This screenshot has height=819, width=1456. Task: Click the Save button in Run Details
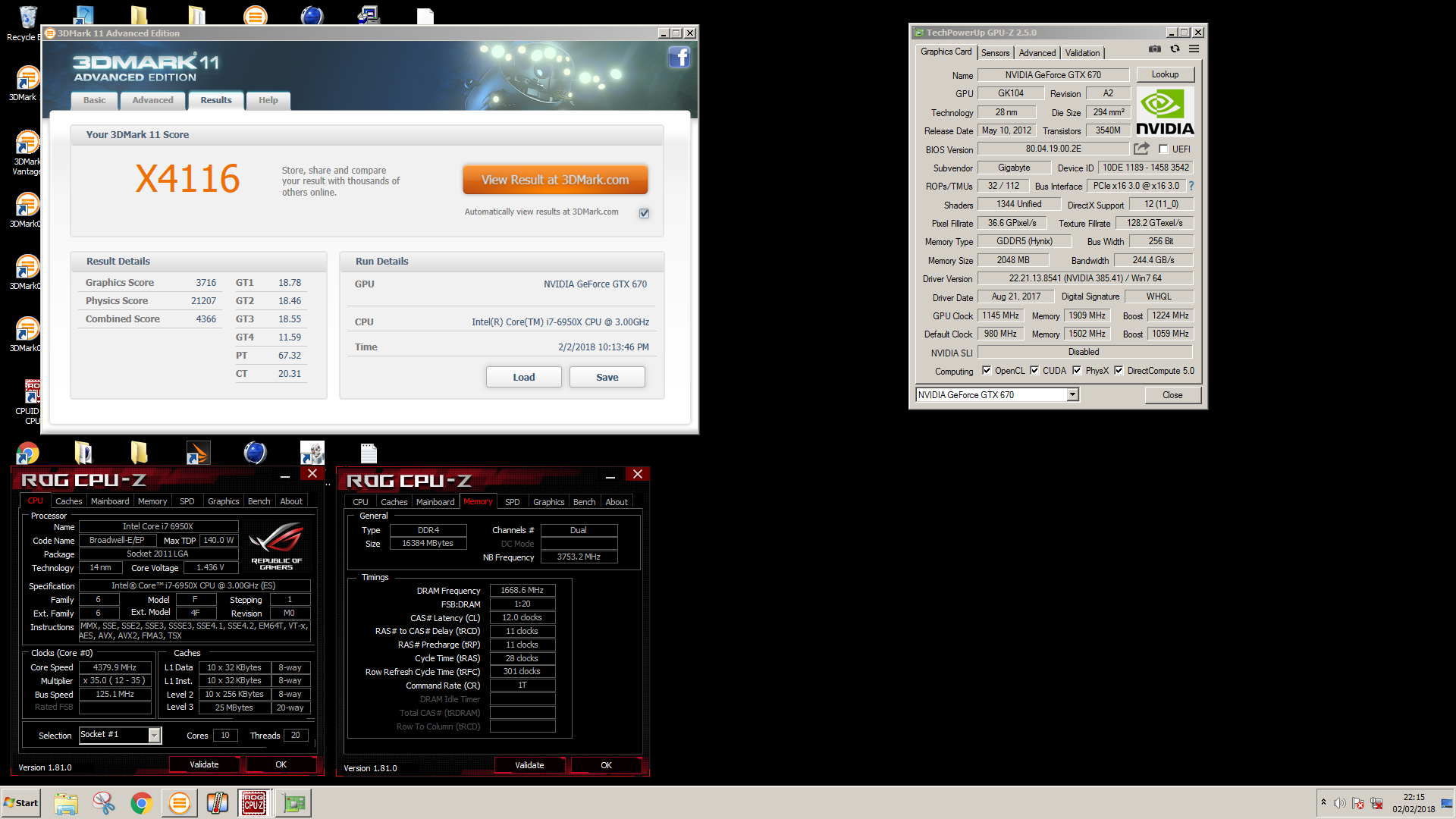[607, 377]
